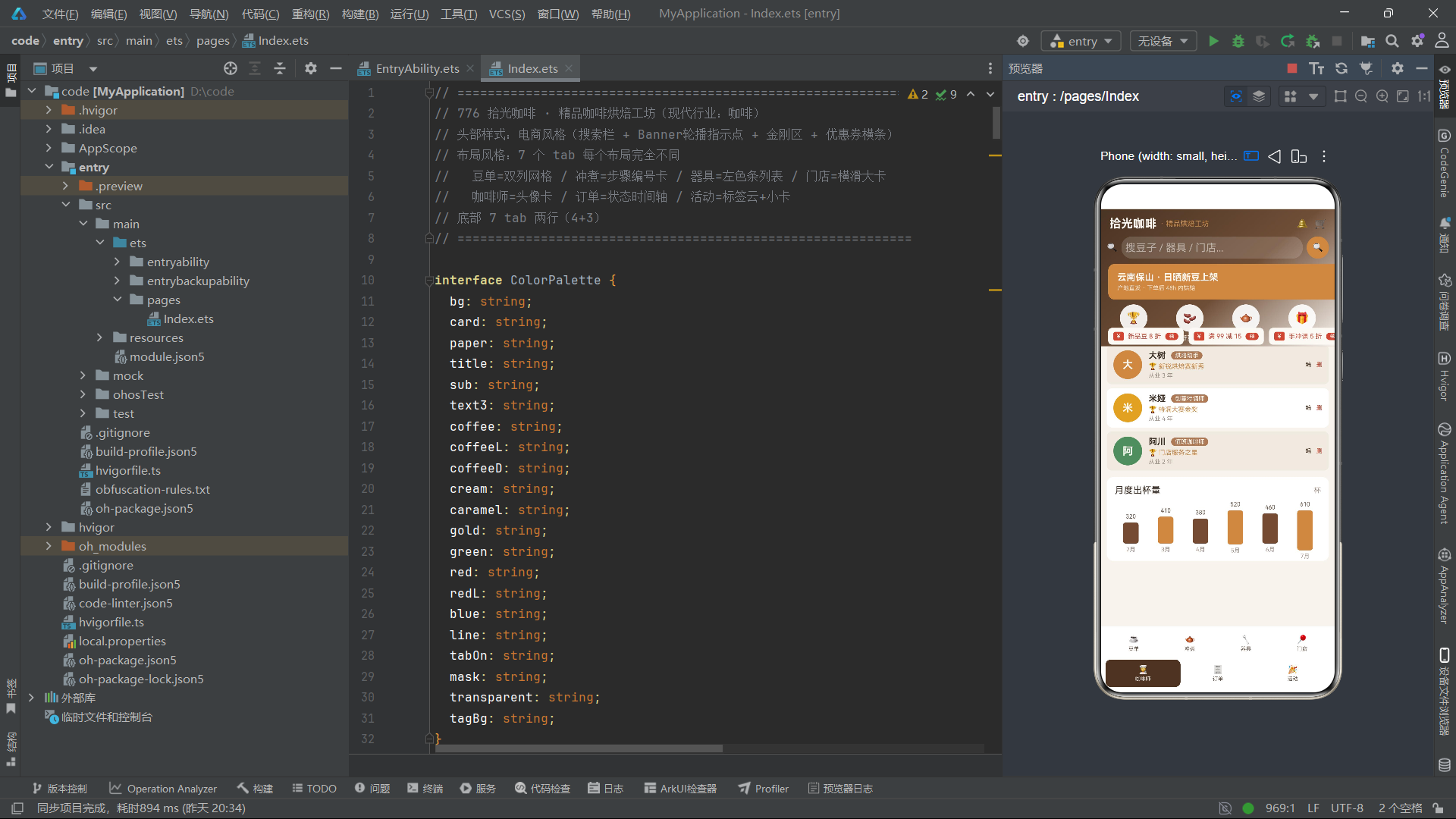Viewport: 1456px width, 819px height.
Task: Stop the previewer with red square
Action: pos(1292,68)
